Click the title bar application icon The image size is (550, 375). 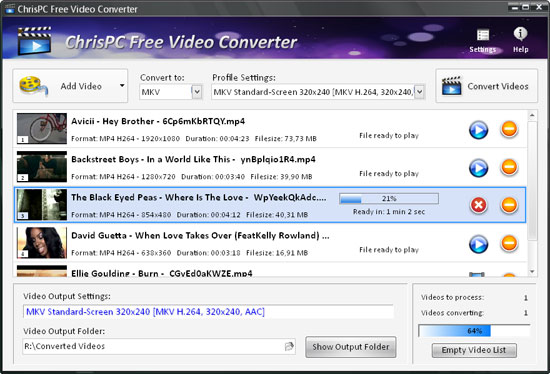[10, 8]
